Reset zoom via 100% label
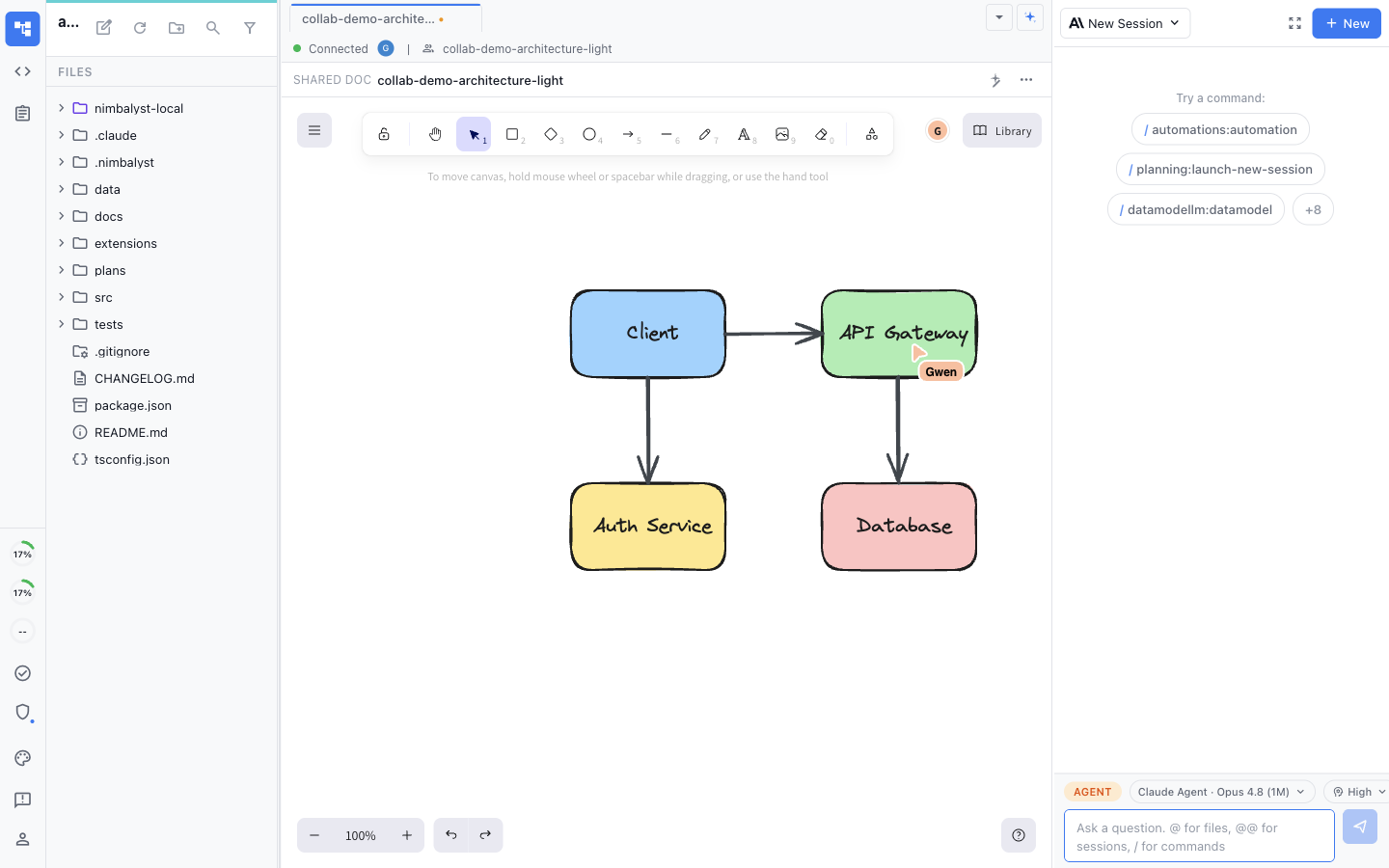 [x=361, y=835]
